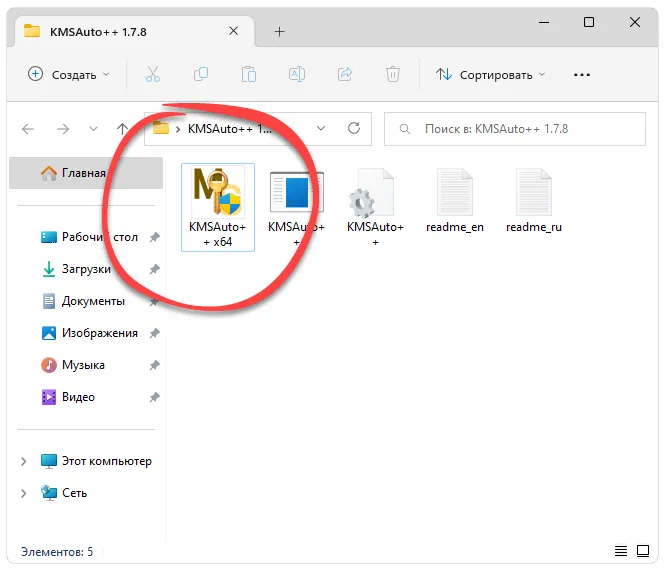This screenshot has width=664, height=572.
Task: Expand the address bar history dropdown
Action: (321, 128)
